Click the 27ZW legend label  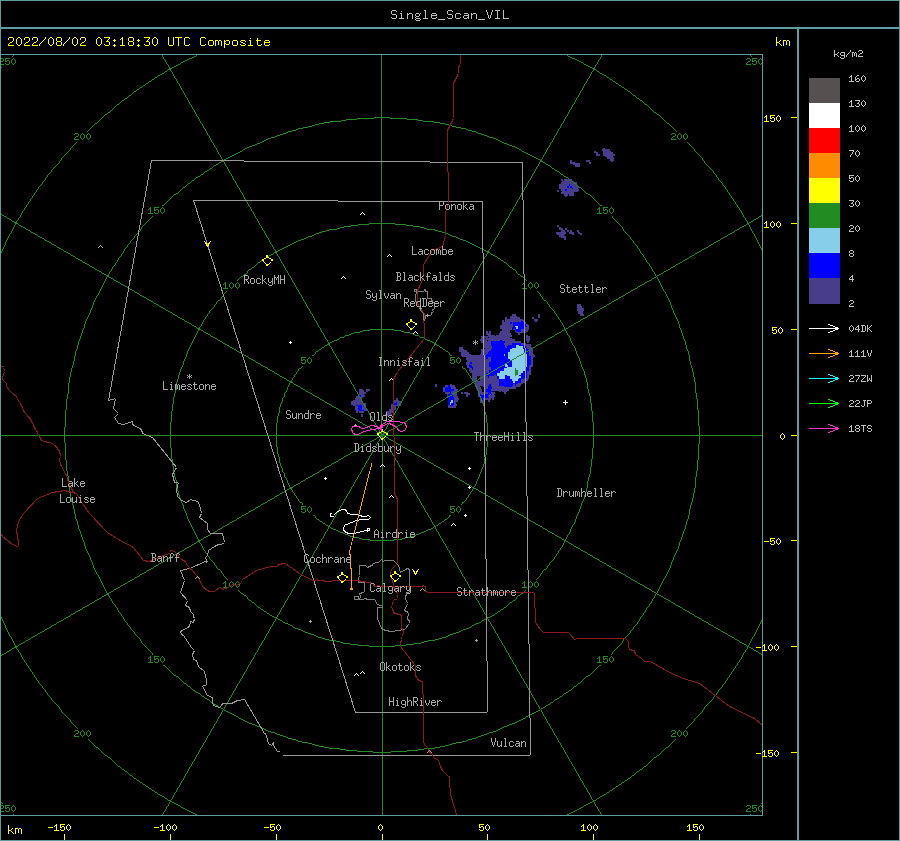[860, 379]
